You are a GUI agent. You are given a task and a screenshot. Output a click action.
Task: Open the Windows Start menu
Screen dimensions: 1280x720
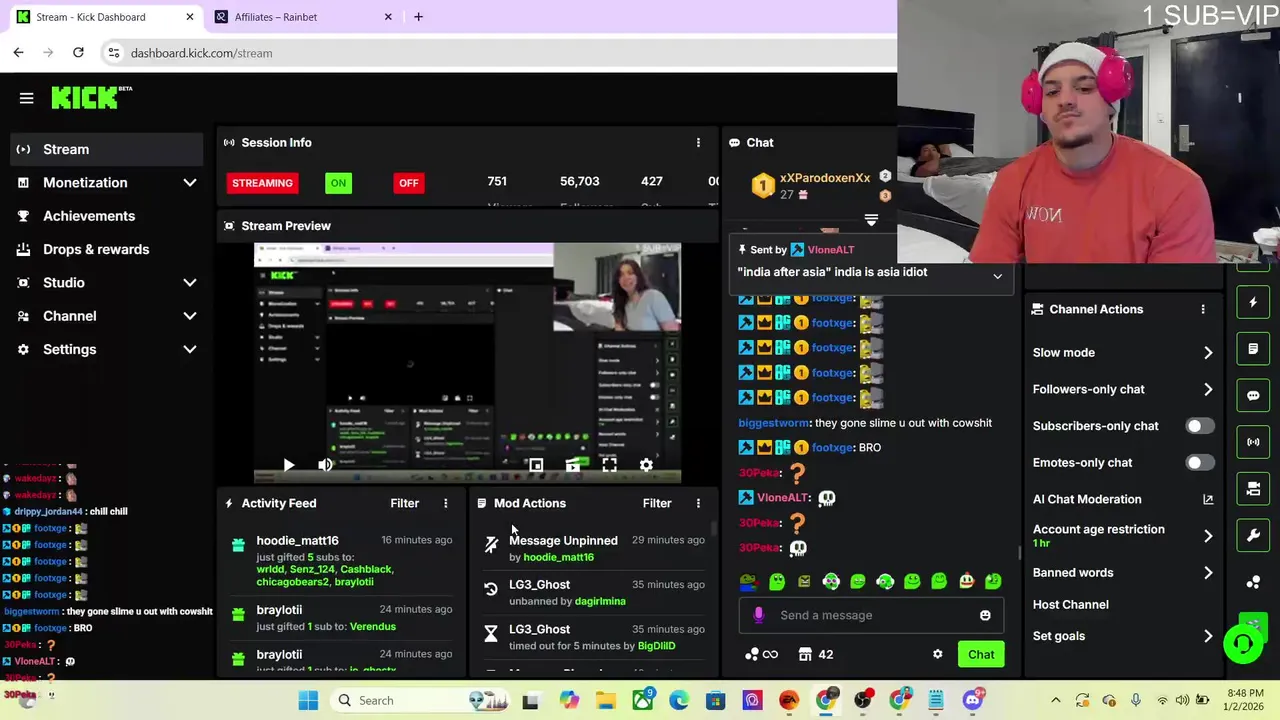tap(308, 700)
